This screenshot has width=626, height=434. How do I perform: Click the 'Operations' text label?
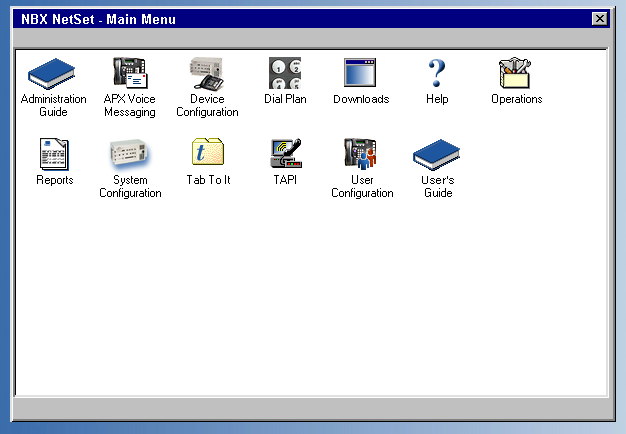516,100
